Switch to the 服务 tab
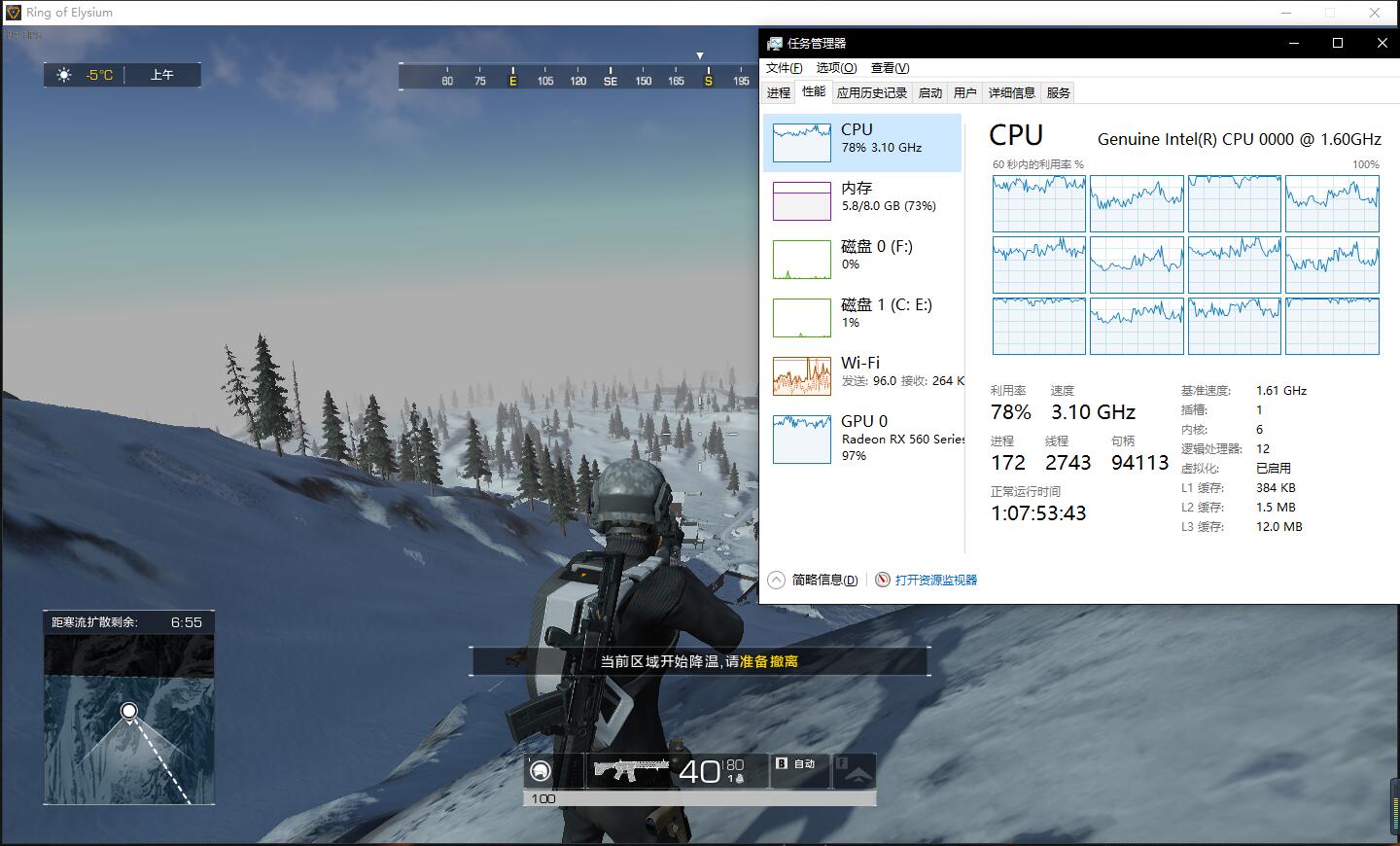1400x846 pixels. 1059,93
